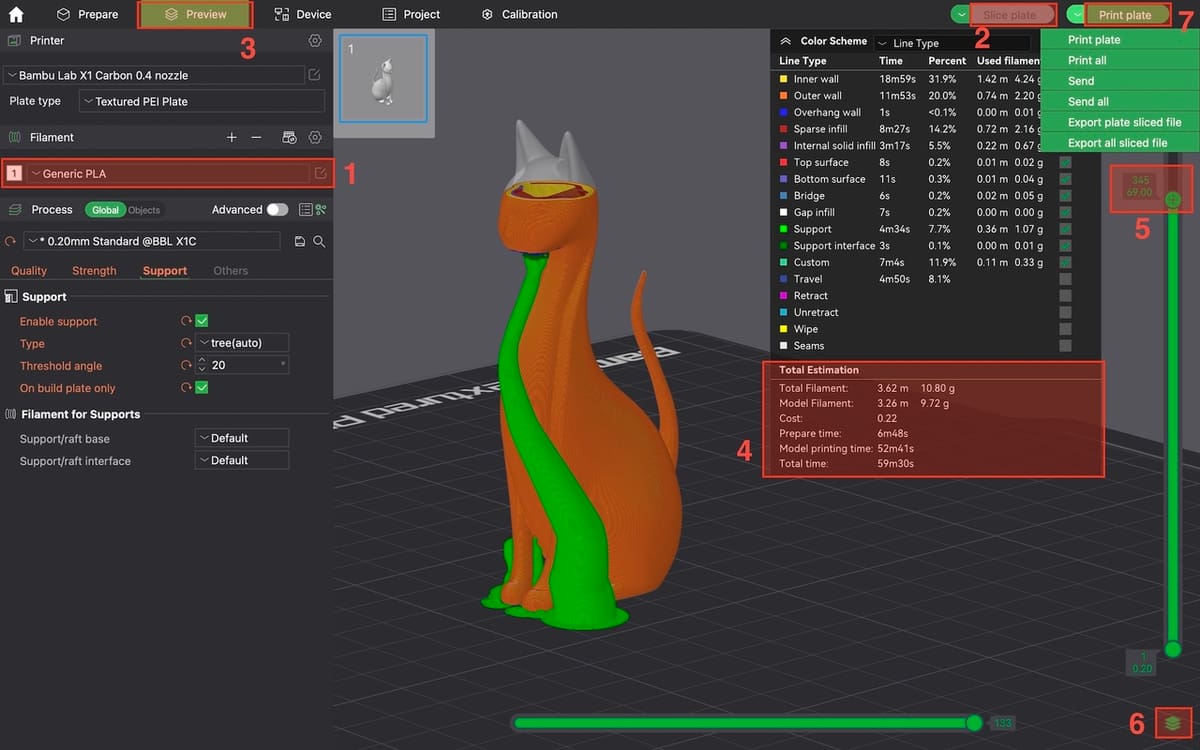The width and height of the screenshot is (1200, 750).
Task: Search process settings with magnifier icon
Action: pos(319,242)
